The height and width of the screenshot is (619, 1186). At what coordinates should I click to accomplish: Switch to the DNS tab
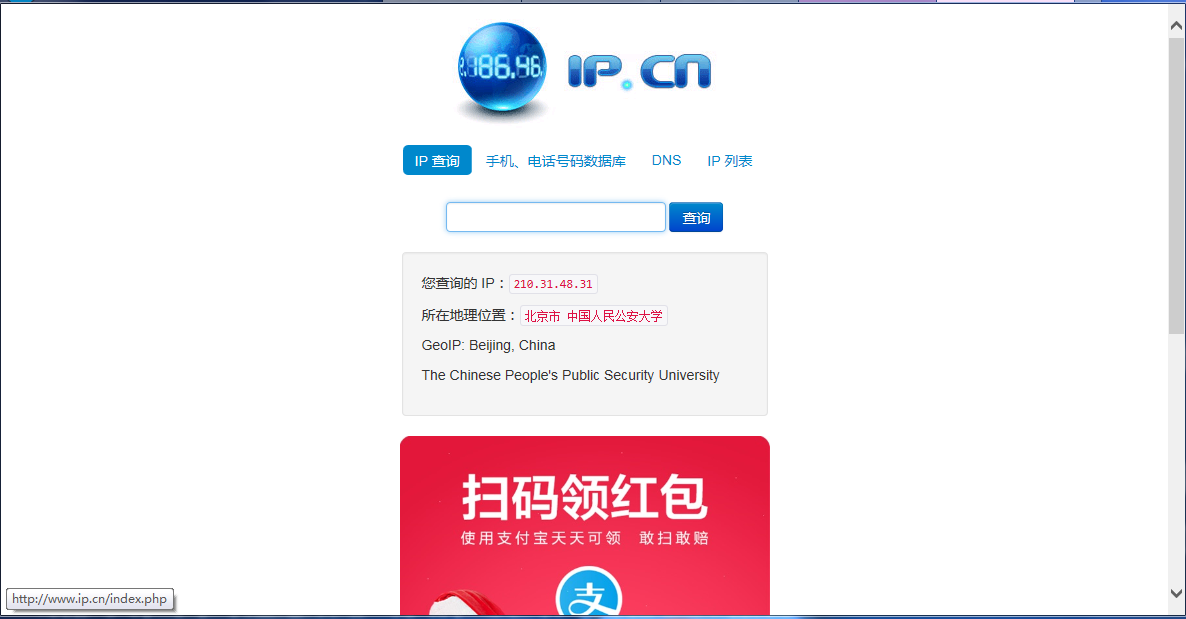tap(666, 160)
